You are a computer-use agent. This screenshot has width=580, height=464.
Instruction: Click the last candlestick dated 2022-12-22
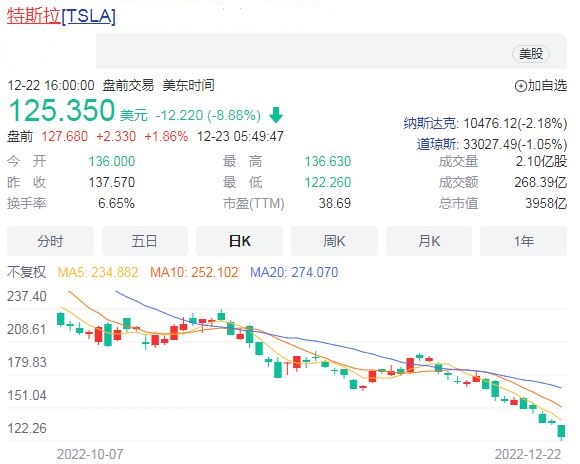pyautogui.click(x=562, y=431)
